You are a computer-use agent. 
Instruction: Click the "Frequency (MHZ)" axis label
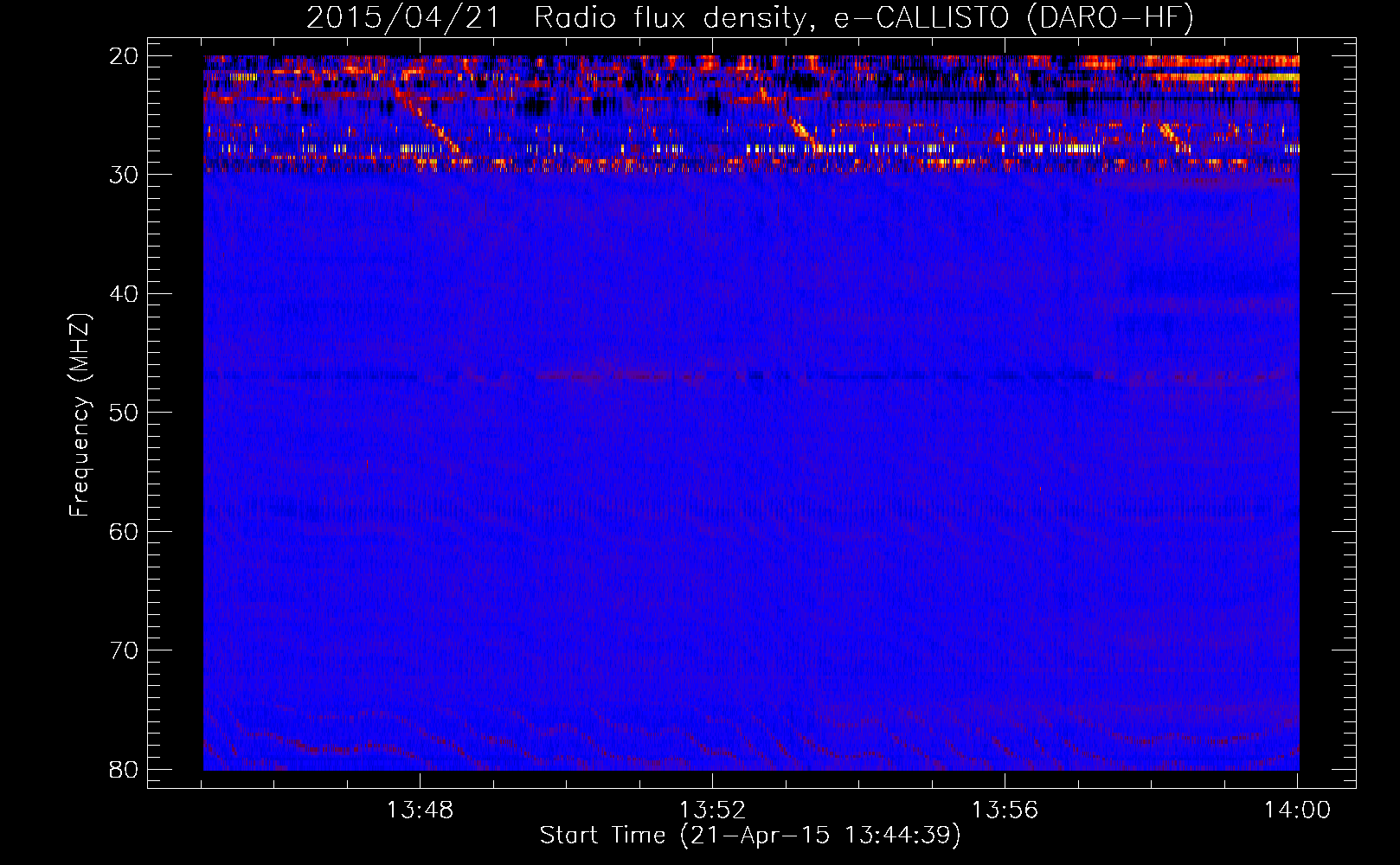(x=80, y=415)
